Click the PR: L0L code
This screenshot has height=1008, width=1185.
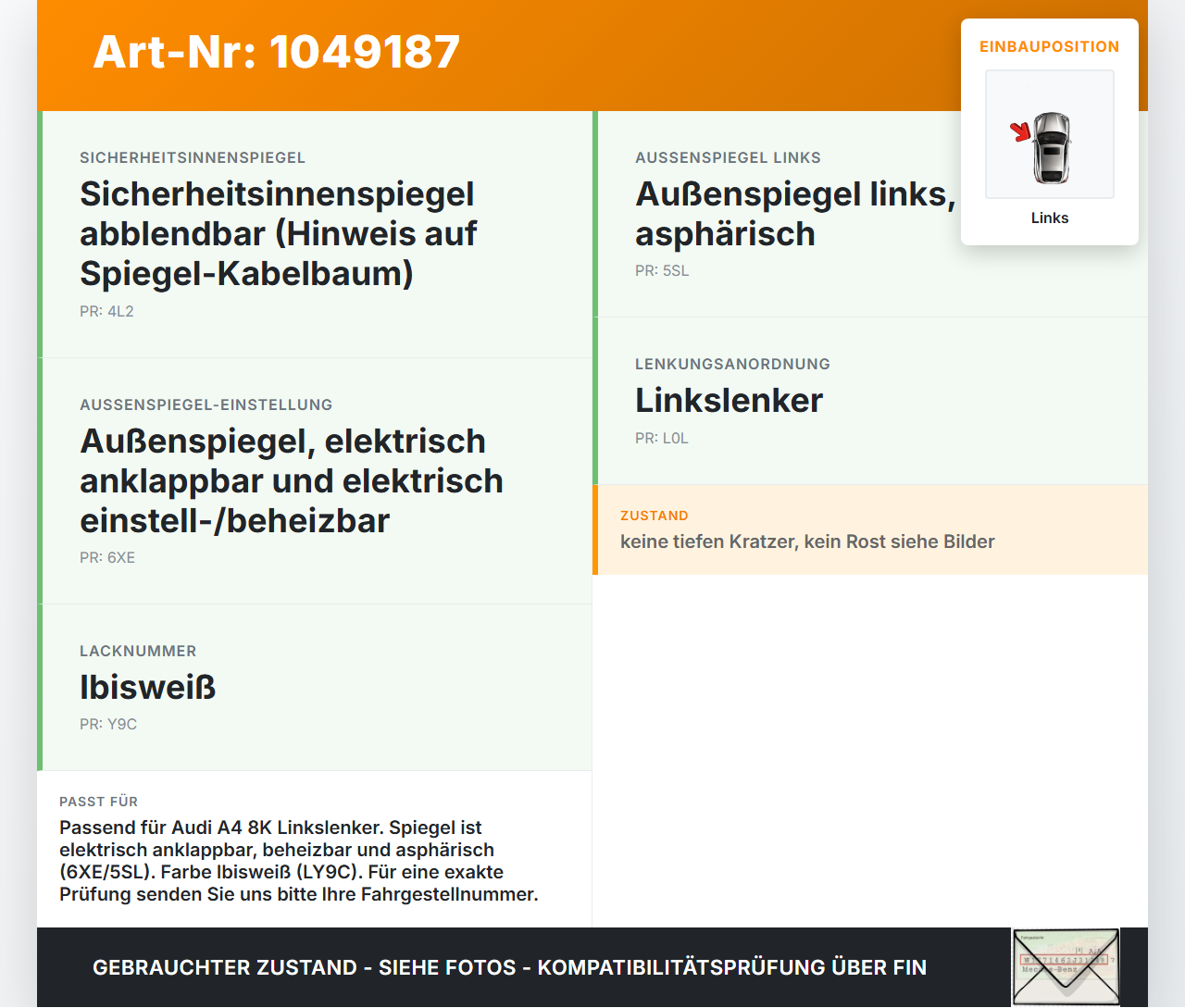tap(662, 438)
